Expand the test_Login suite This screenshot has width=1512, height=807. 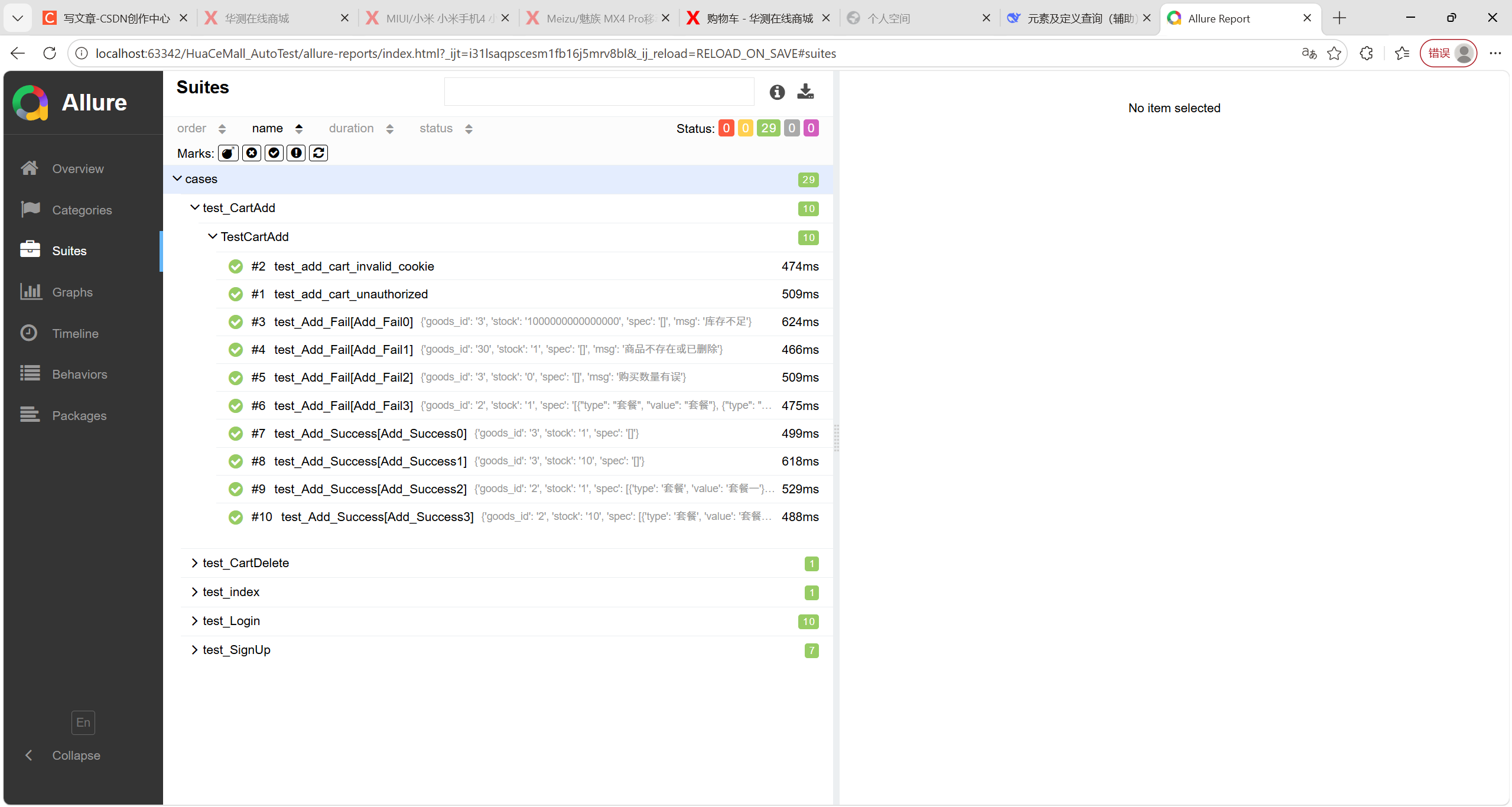(x=231, y=621)
